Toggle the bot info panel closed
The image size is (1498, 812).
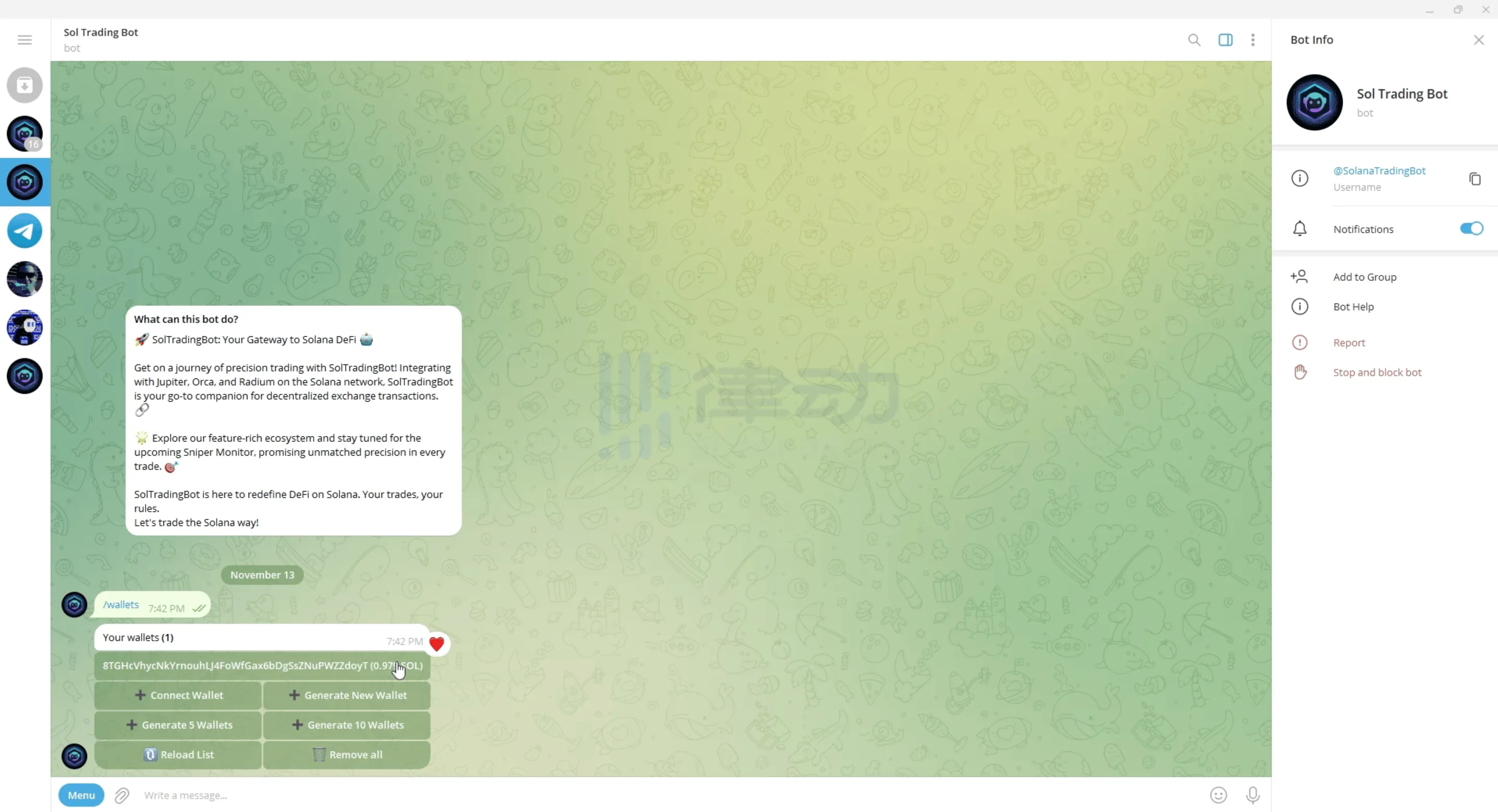click(1478, 40)
